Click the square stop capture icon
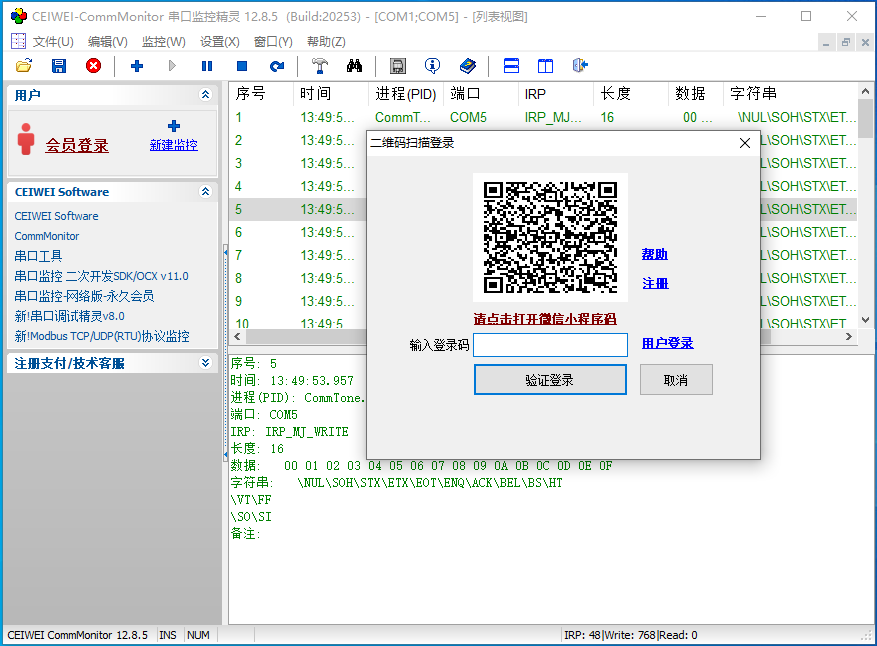The height and width of the screenshot is (646, 877). [x=242, y=66]
